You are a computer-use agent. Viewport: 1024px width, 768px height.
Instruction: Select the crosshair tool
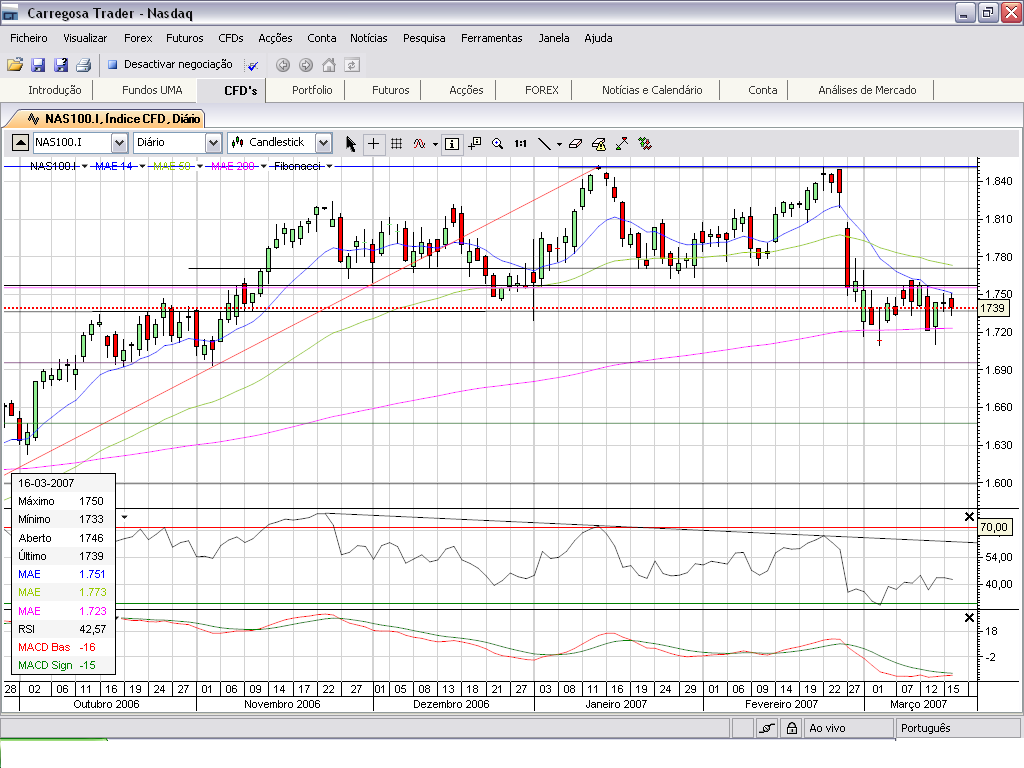pyautogui.click(x=374, y=144)
